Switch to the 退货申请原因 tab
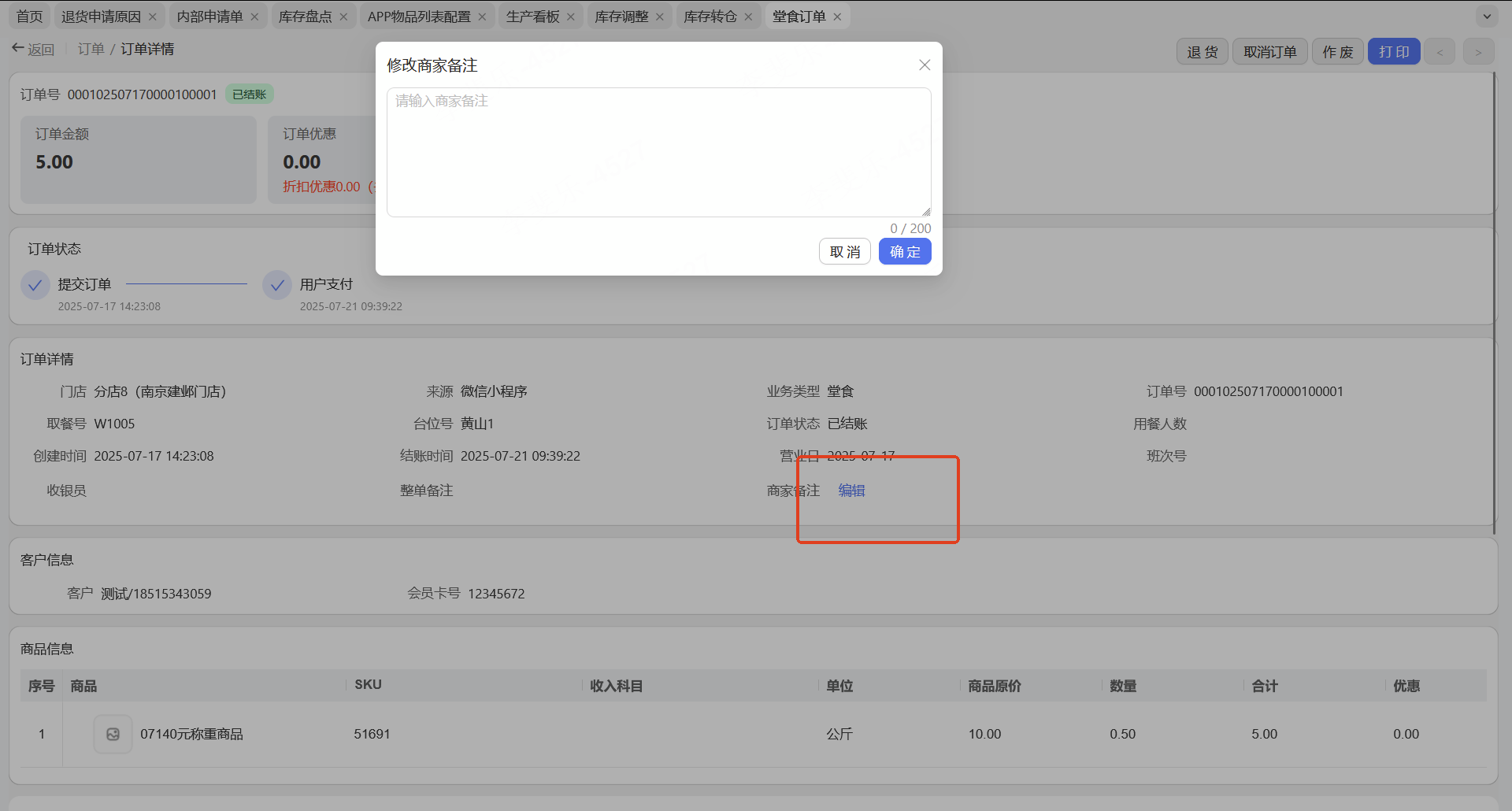This screenshot has height=811, width=1512. point(102,17)
